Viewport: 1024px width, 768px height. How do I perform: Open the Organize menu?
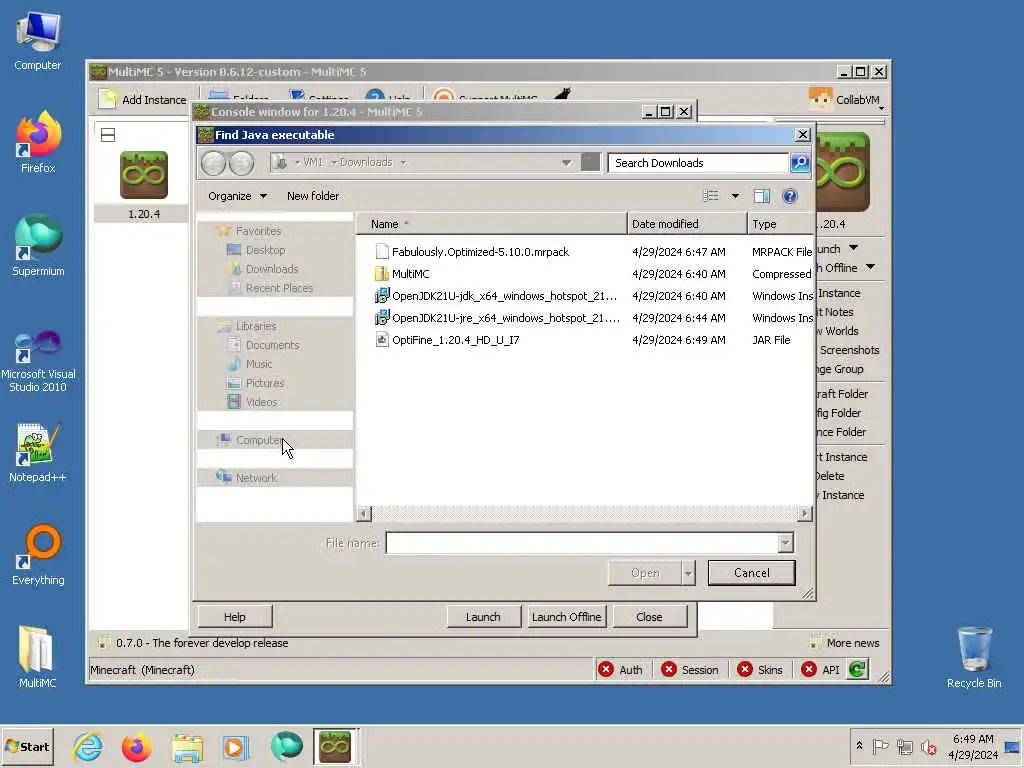(237, 196)
